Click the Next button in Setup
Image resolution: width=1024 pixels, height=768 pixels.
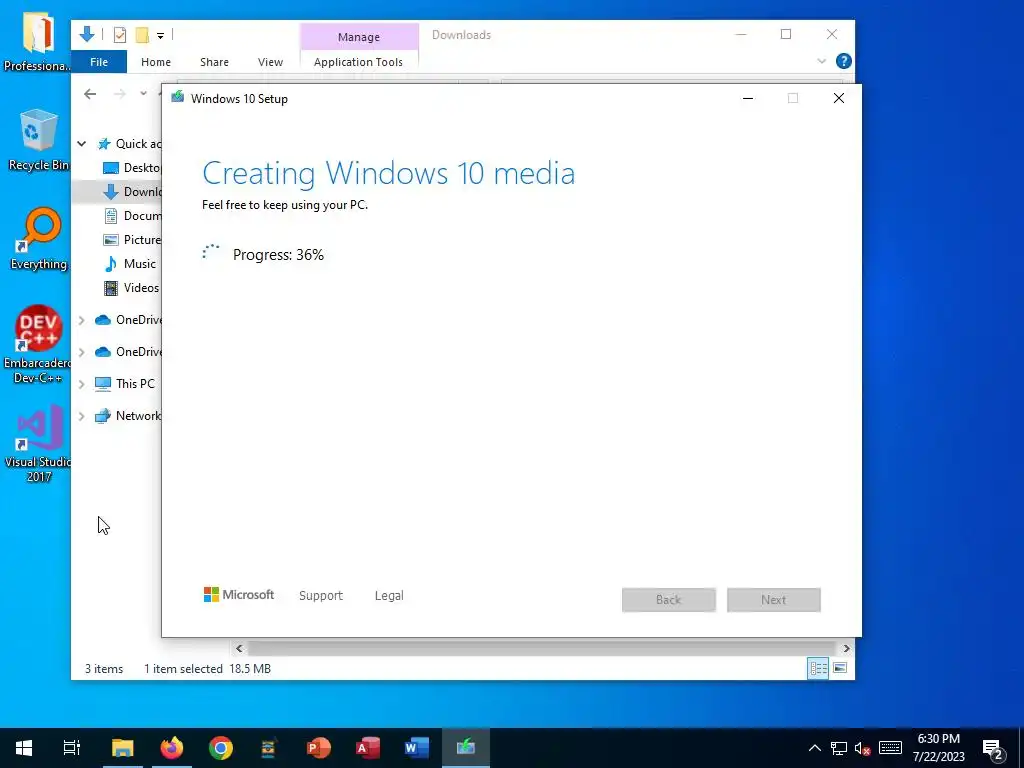773,600
